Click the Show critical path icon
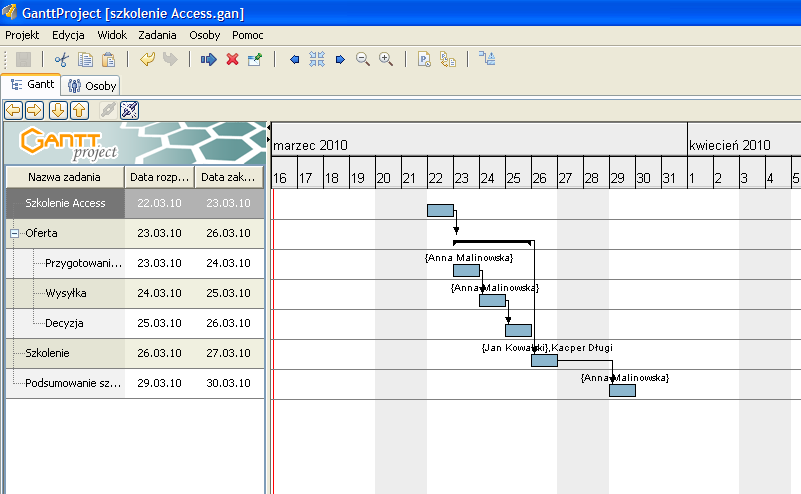Image resolution: width=801 pixels, height=494 pixels. (x=487, y=58)
